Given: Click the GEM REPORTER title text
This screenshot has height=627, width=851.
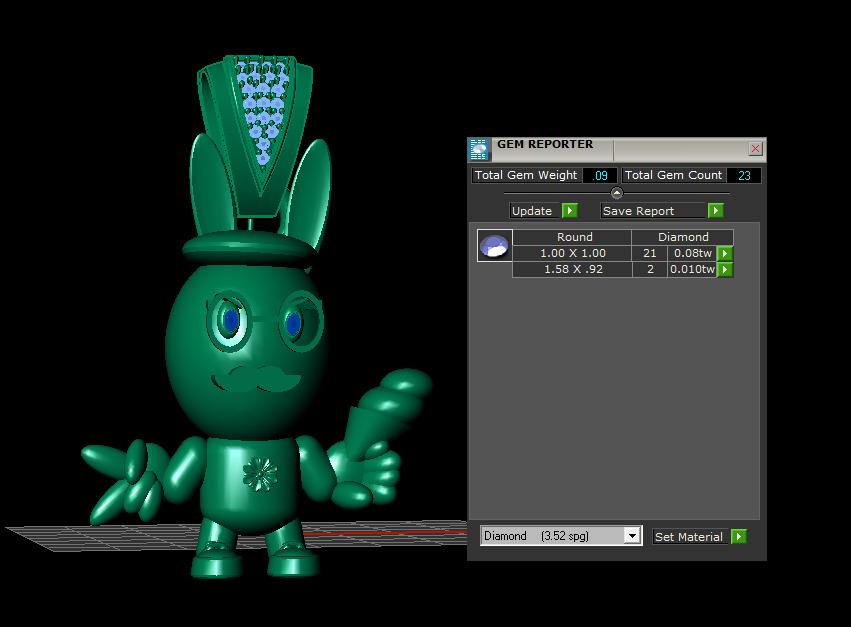Looking at the screenshot, I should click(545, 144).
